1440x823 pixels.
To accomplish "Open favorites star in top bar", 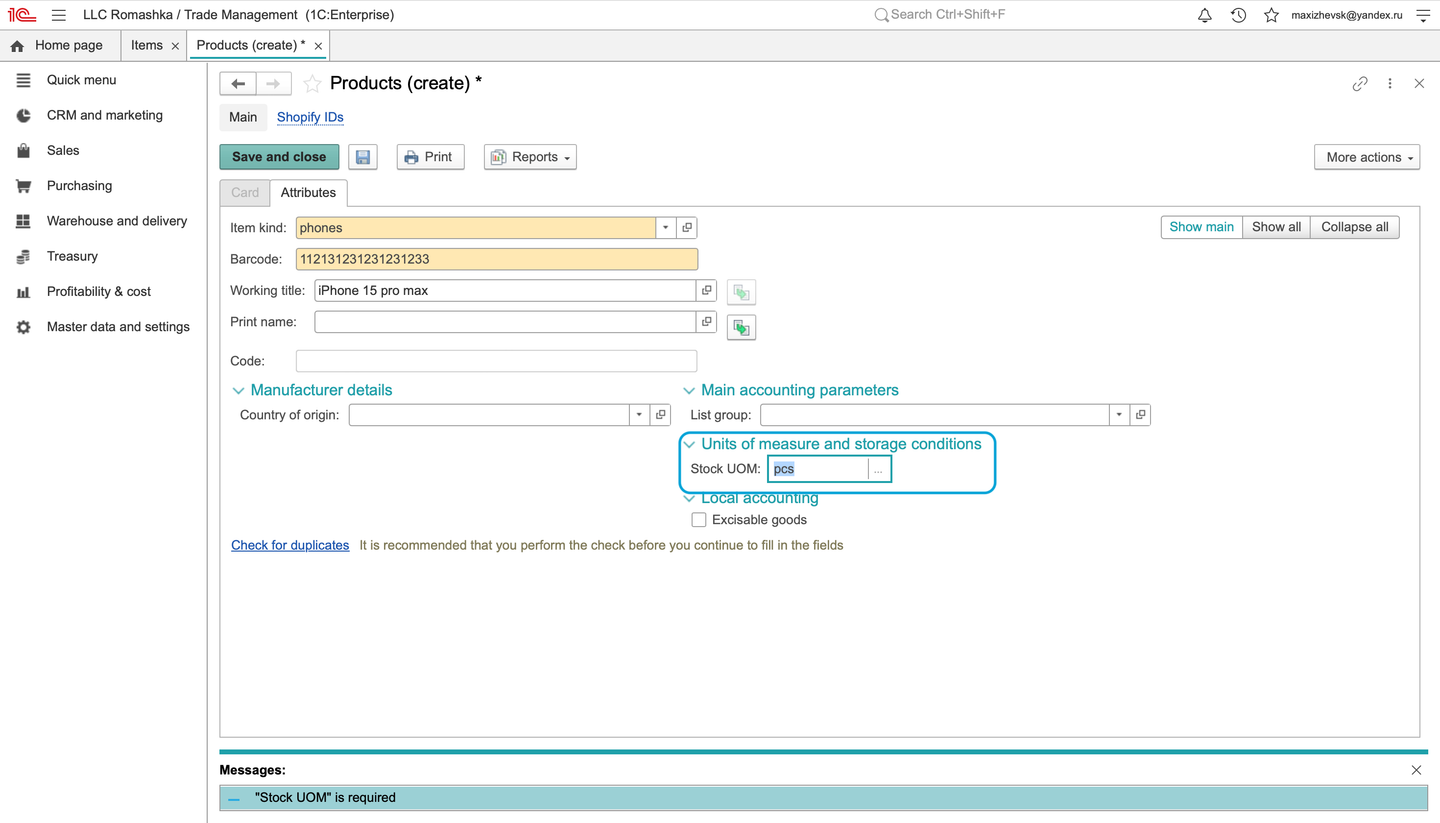I will coord(1271,15).
